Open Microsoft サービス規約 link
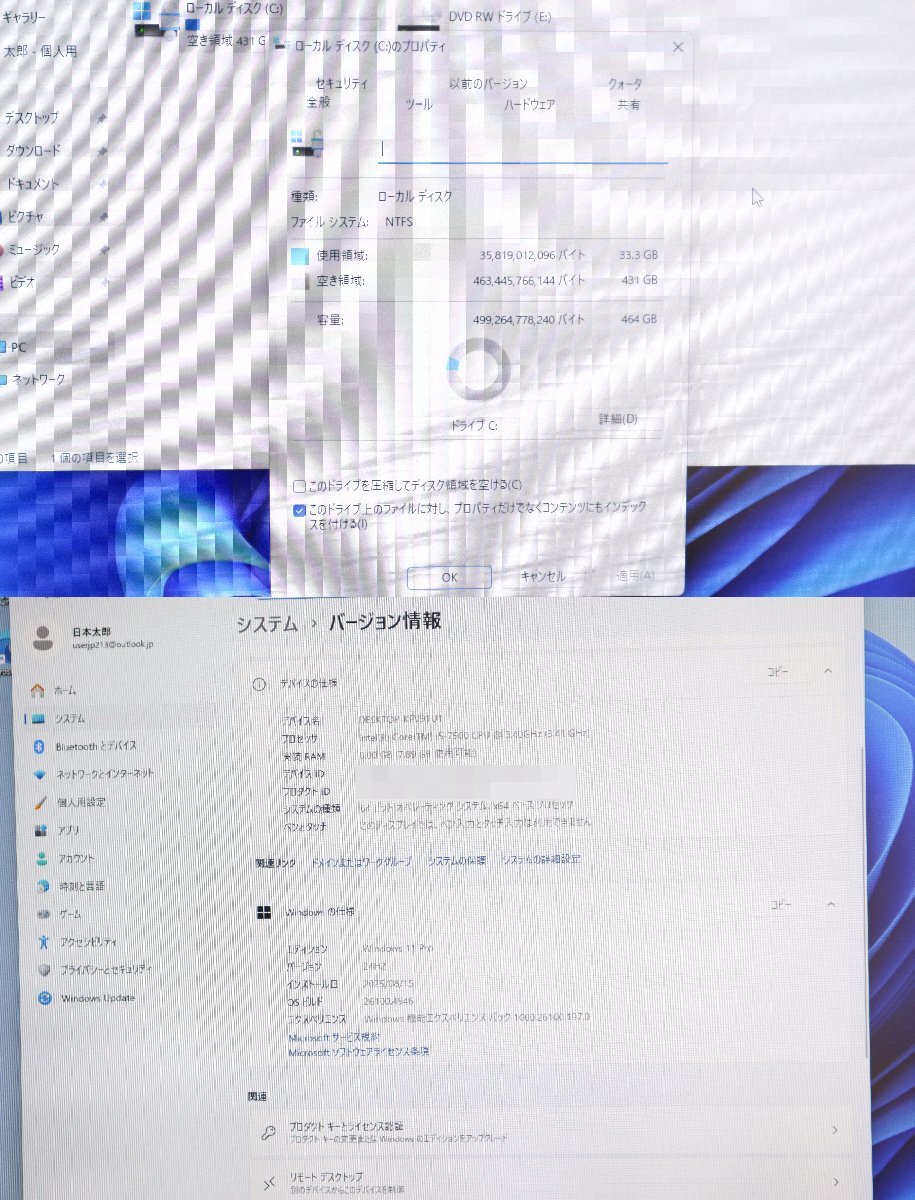 [x=334, y=1037]
